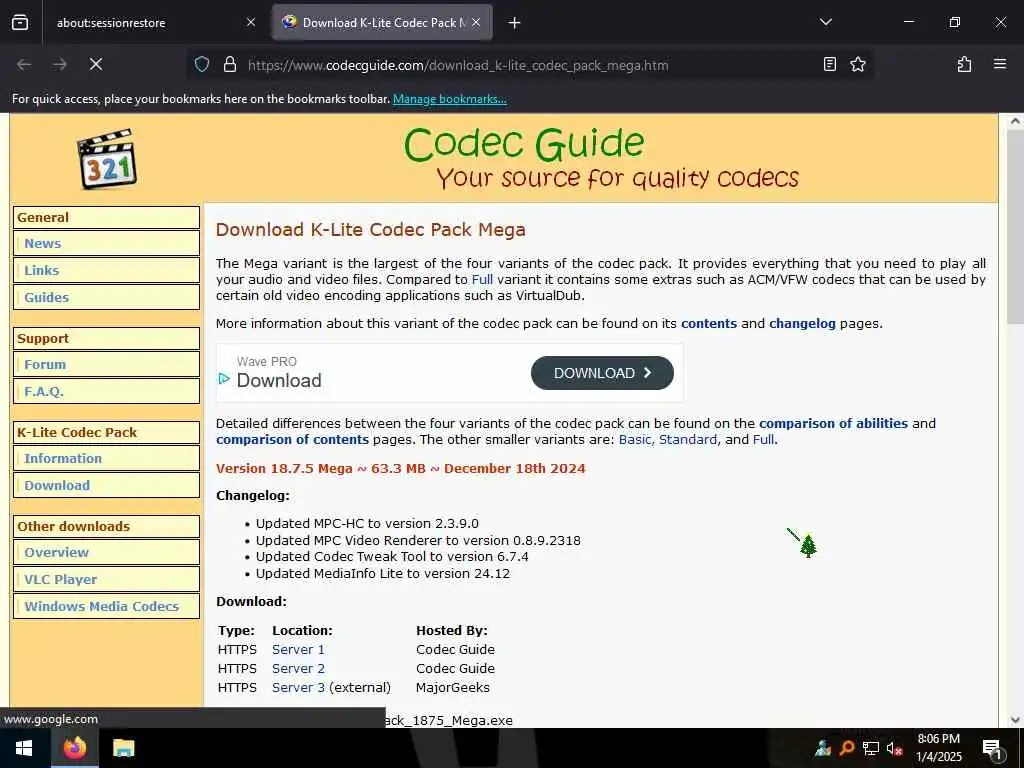The height and width of the screenshot is (768, 1024).
Task: Open Firefox application menu
Action: click(x=1000, y=65)
